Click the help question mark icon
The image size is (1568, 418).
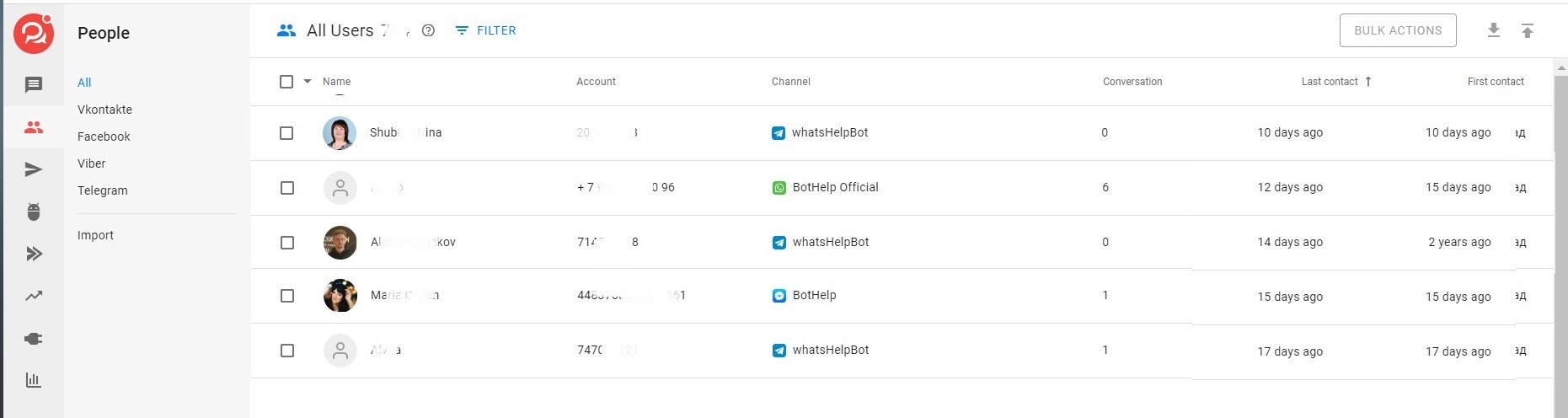pos(428,30)
